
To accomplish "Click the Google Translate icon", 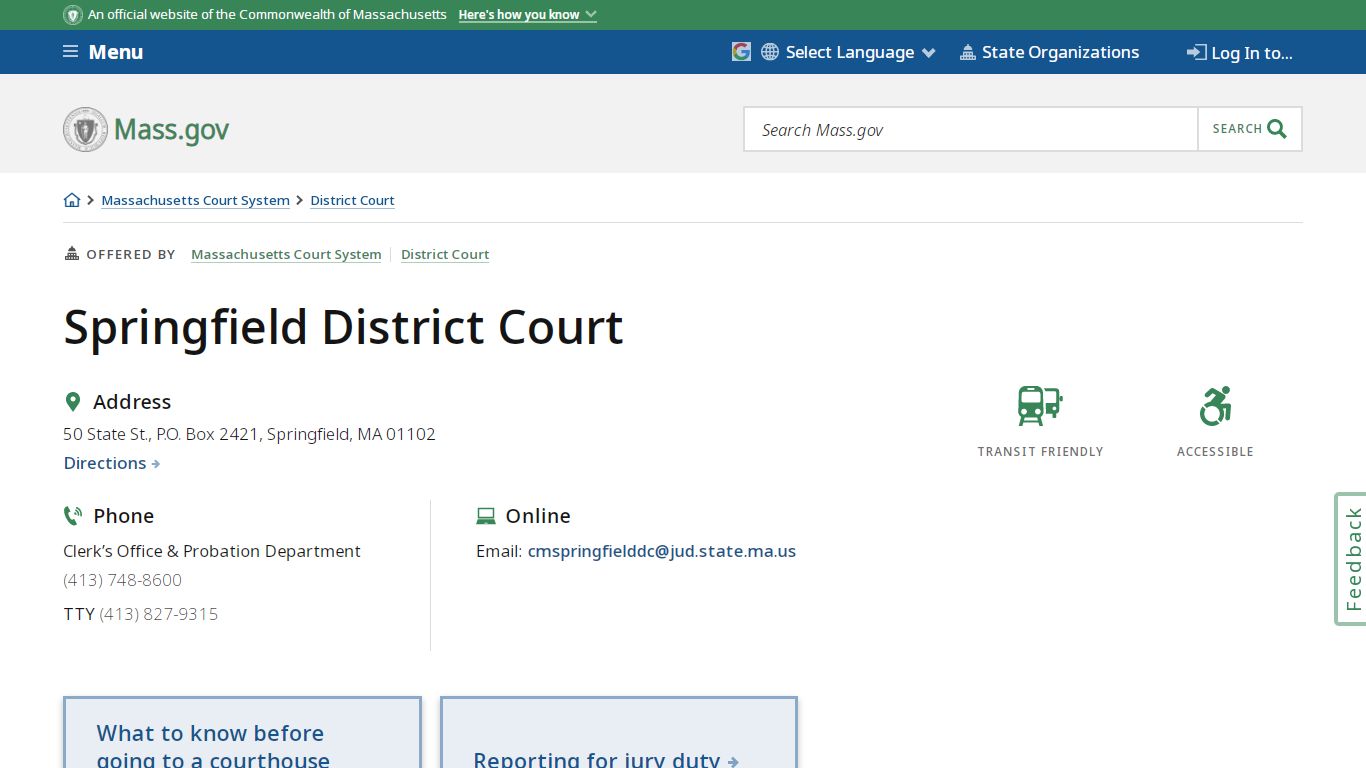I will coord(741,52).
